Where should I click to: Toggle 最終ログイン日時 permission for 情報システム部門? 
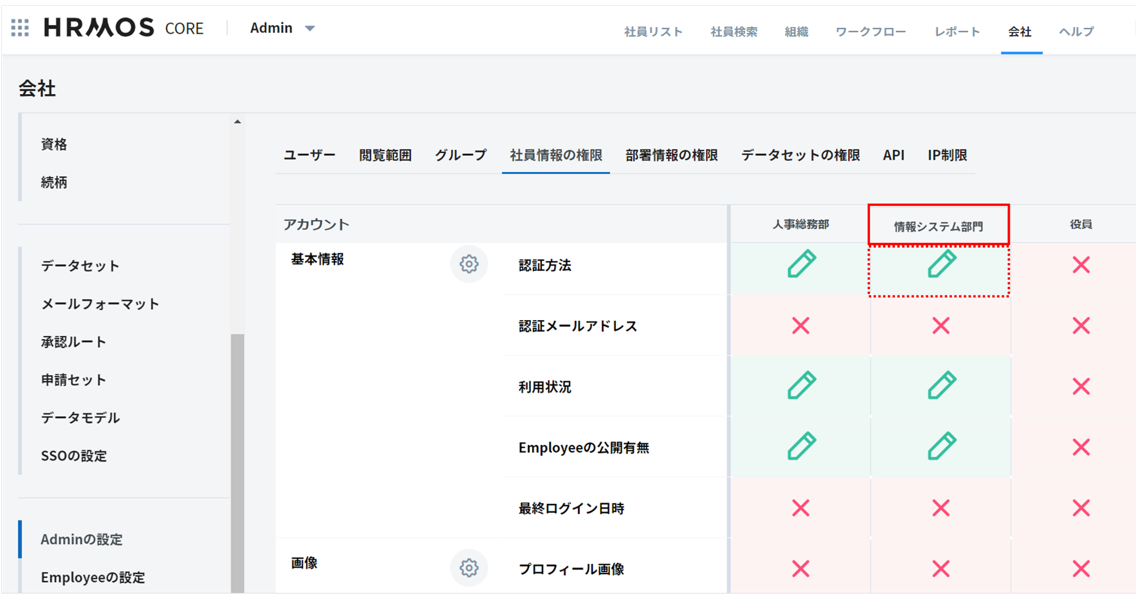(941, 508)
